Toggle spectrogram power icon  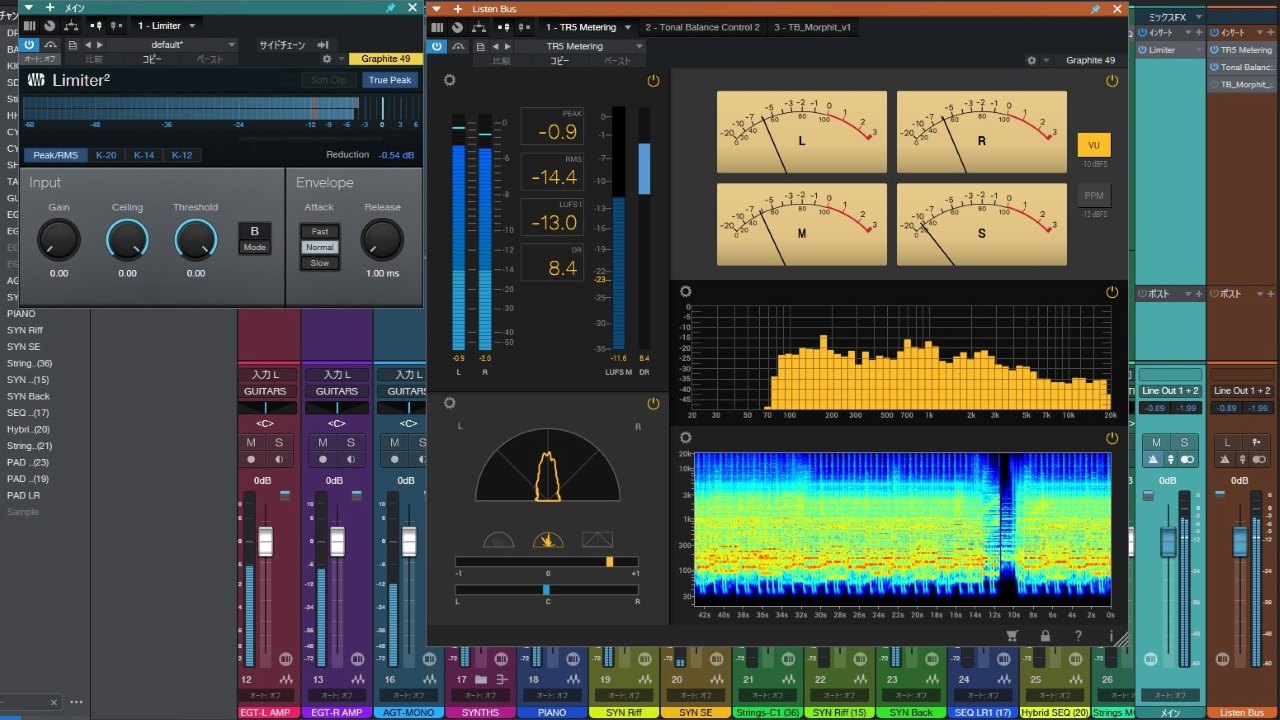1112,437
